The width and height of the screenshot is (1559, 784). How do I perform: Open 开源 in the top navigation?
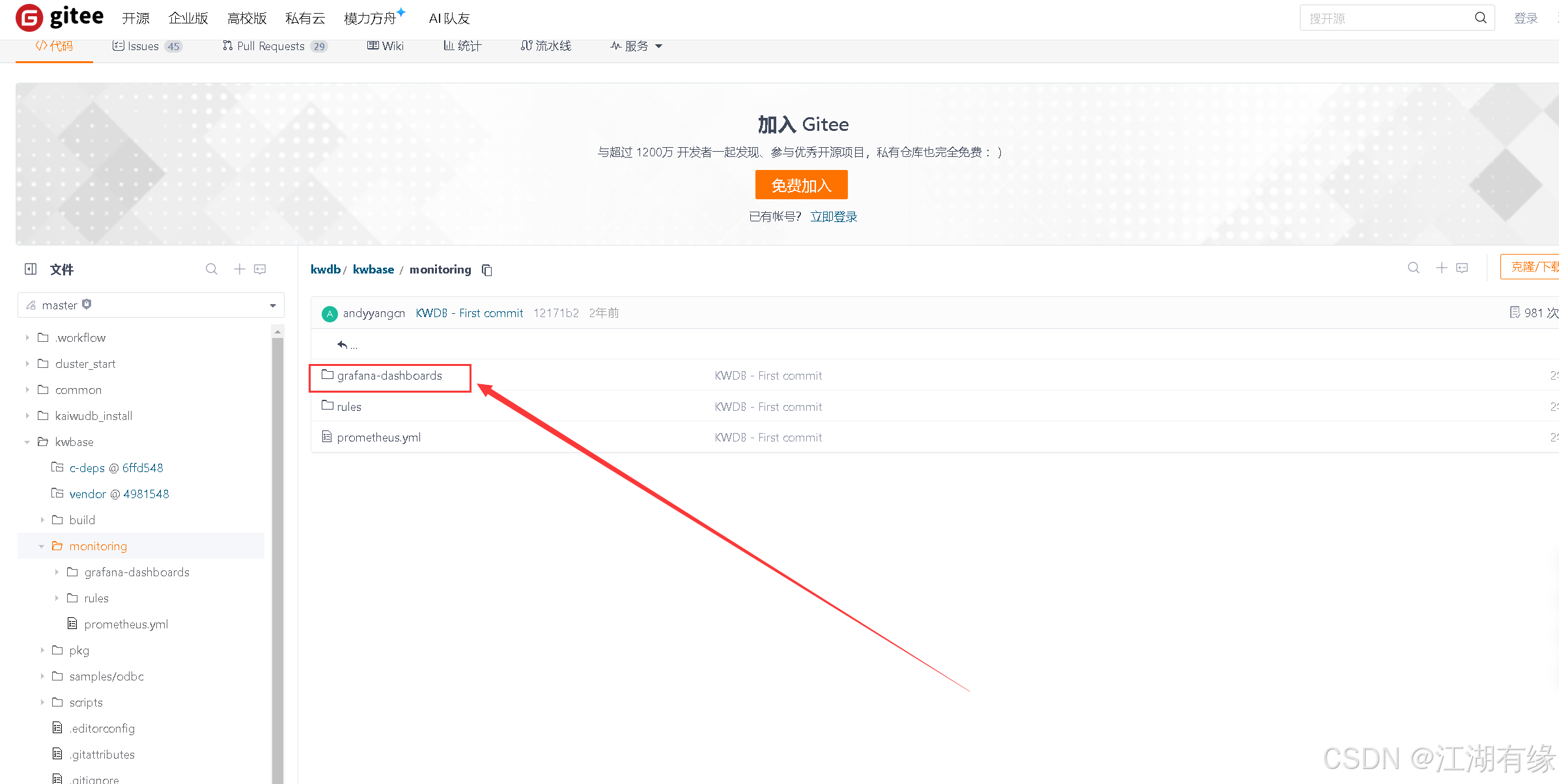click(136, 18)
